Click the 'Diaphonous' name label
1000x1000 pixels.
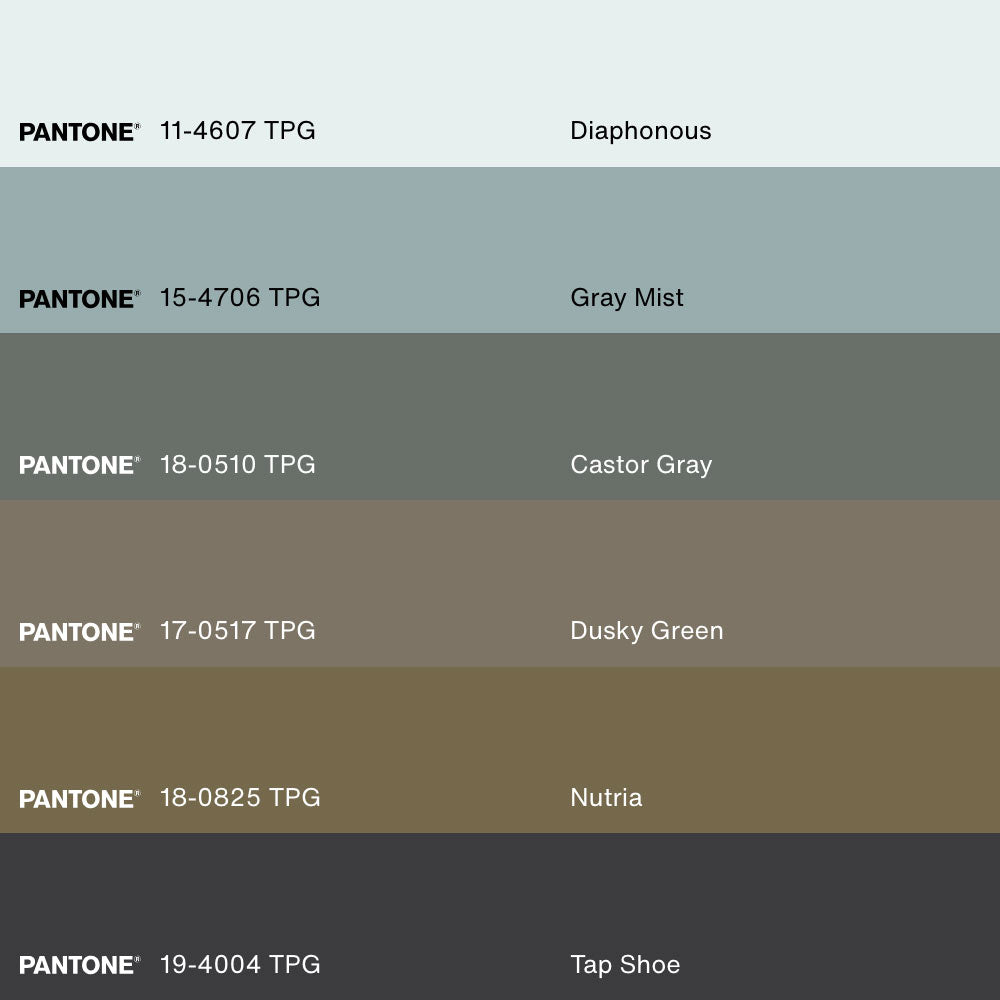tap(640, 131)
